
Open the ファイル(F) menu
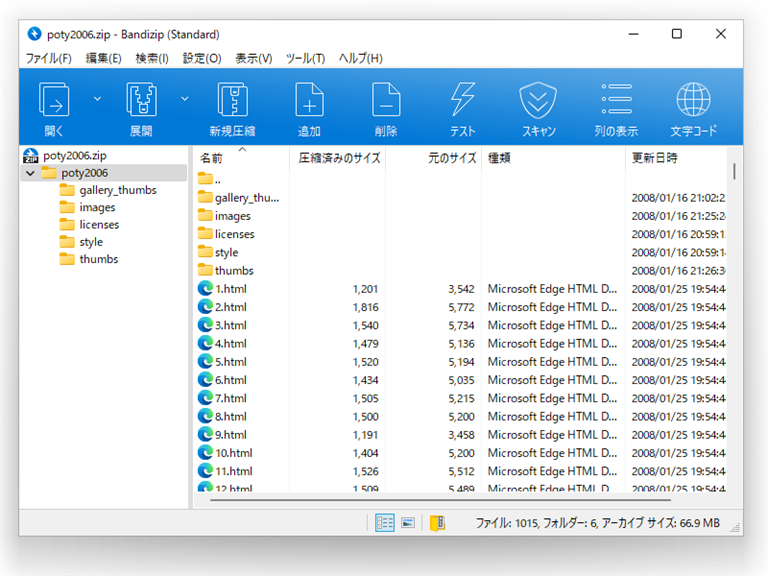click(x=48, y=58)
